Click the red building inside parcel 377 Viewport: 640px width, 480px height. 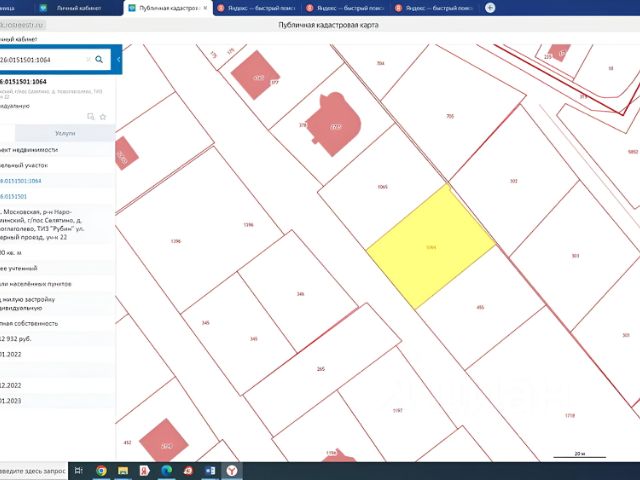tap(255, 76)
